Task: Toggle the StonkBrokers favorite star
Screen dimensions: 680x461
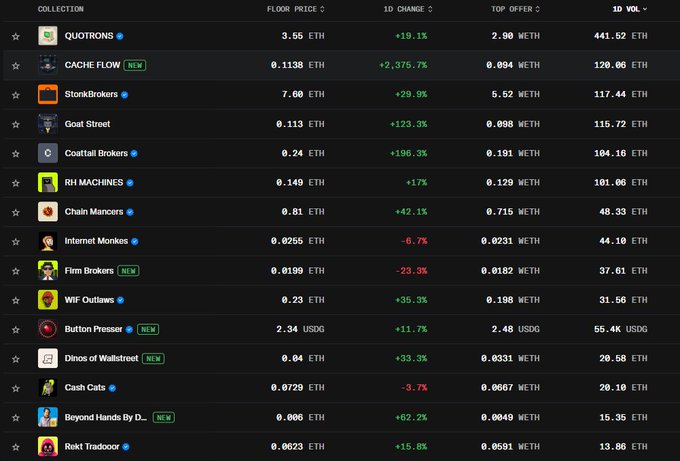Action: pyautogui.click(x=16, y=95)
